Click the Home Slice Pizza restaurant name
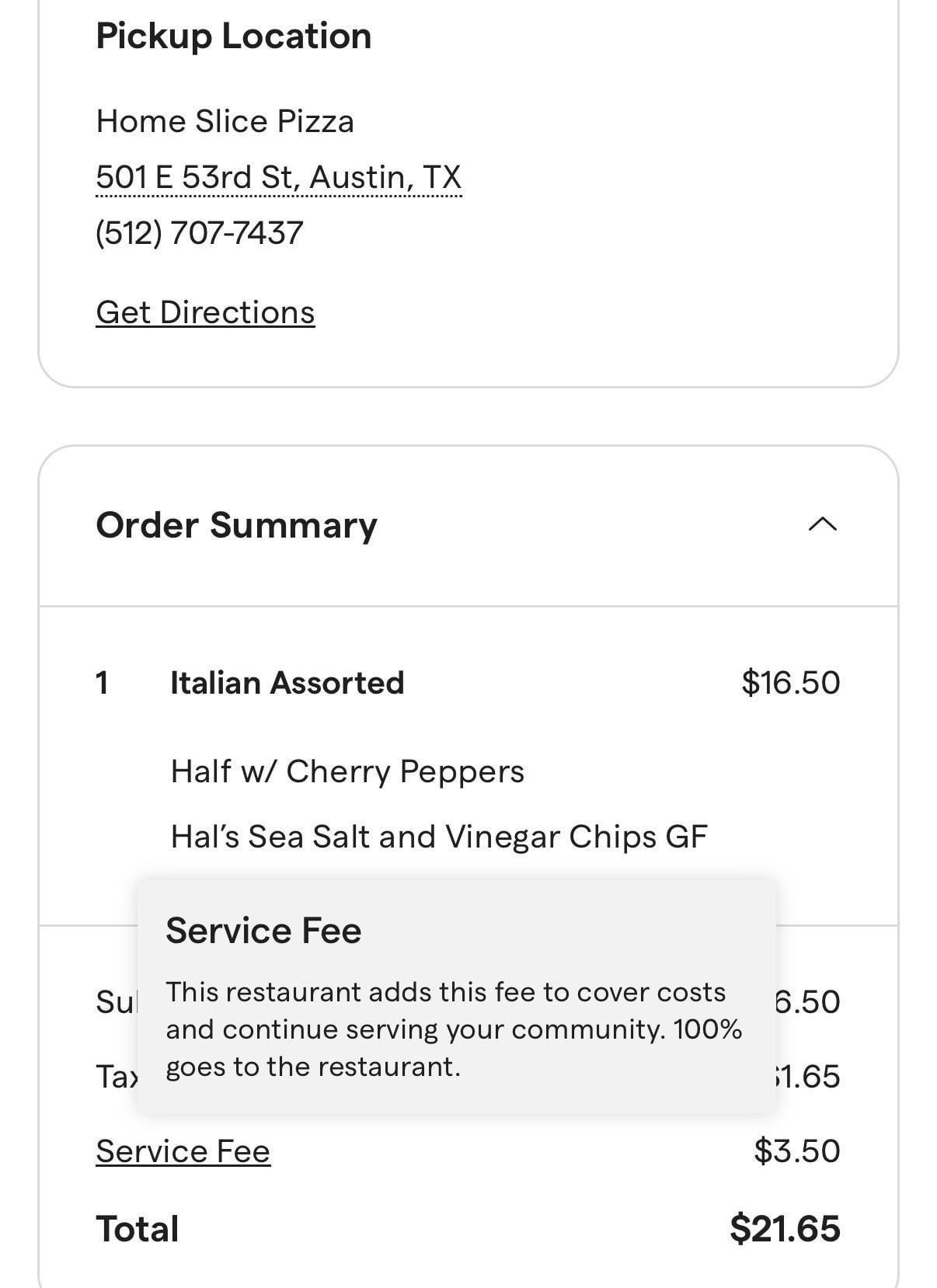The width and height of the screenshot is (937, 1288). (x=225, y=121)
